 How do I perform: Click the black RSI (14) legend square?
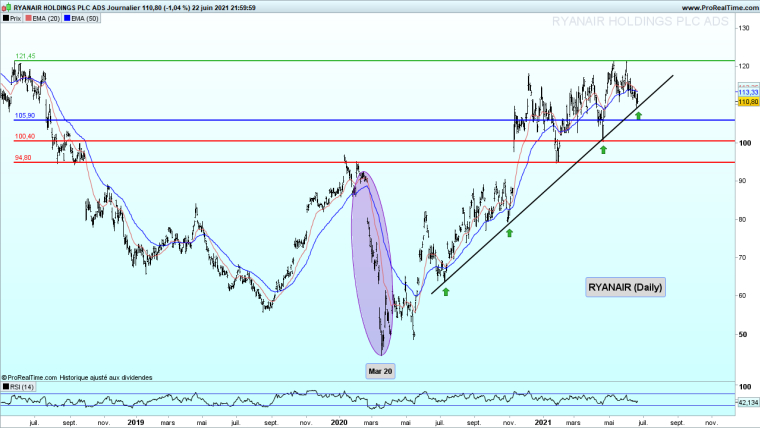[5, 386]
